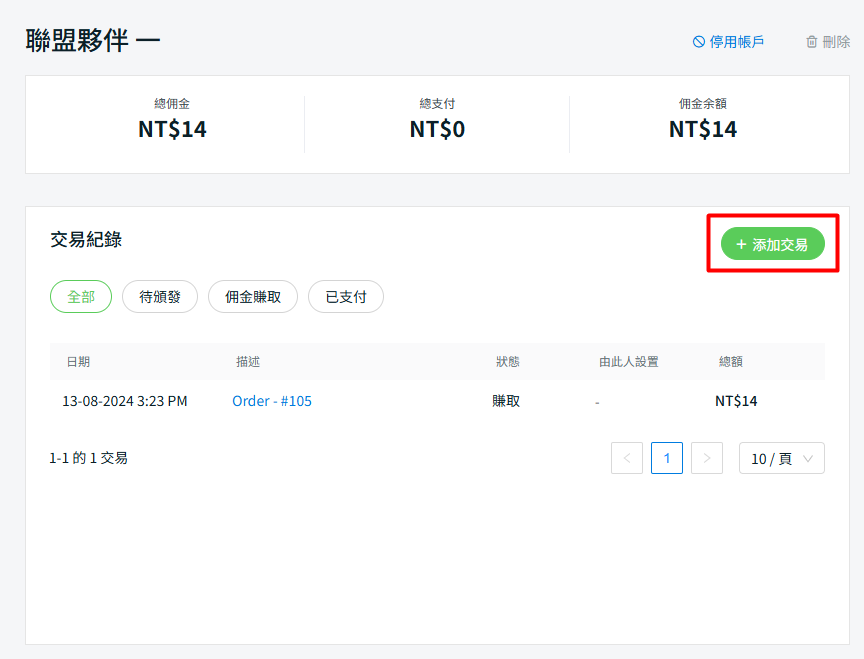Image resolution: width=864 pixels, height=659 pixels.
Task: Go to previous page using left arrow
Action: [x=627, y=458]
